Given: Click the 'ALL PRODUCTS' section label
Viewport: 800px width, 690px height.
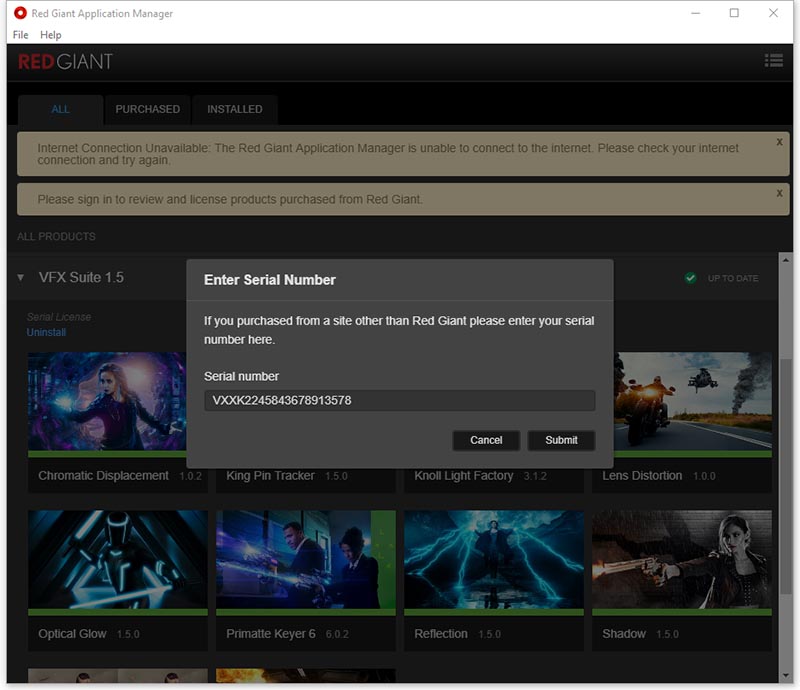Looking at the screenshot, I should coord(56,236).
